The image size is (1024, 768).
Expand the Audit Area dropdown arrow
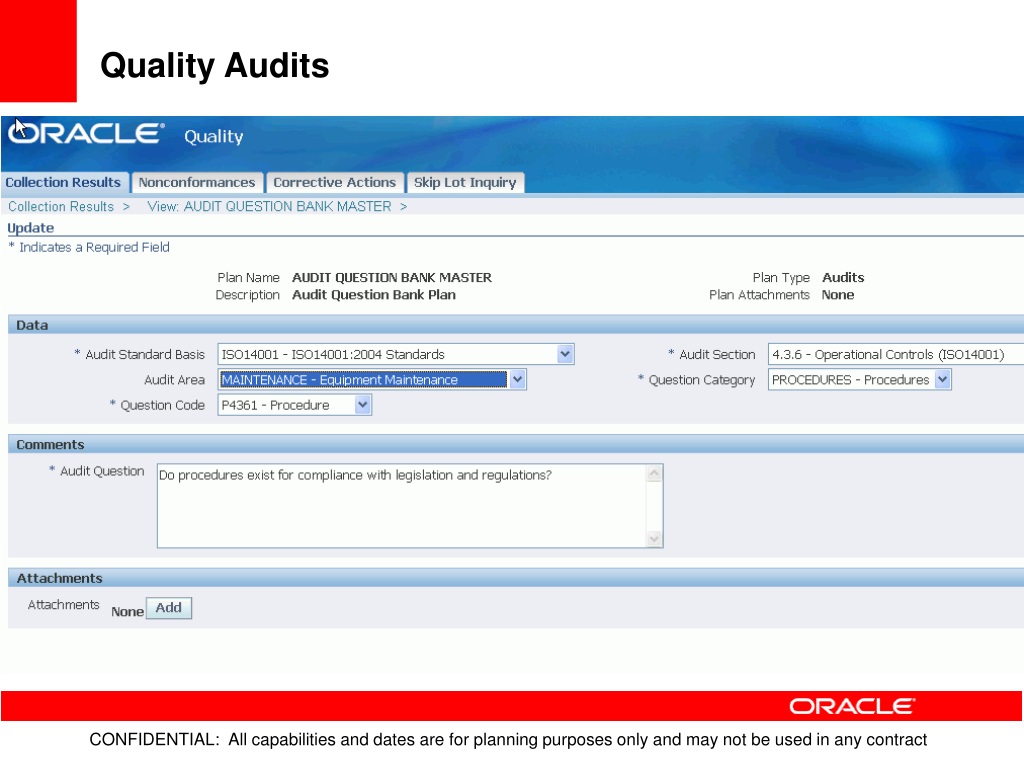pos(517,379)
